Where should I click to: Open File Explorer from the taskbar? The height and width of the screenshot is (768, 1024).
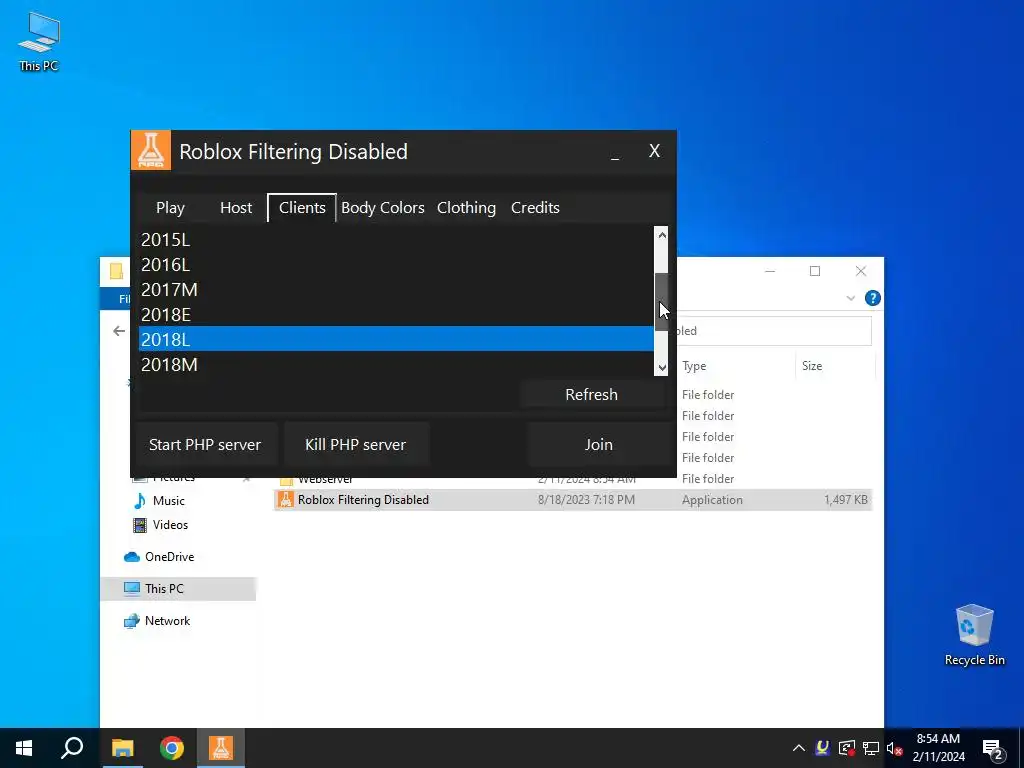tap(122, 748)
